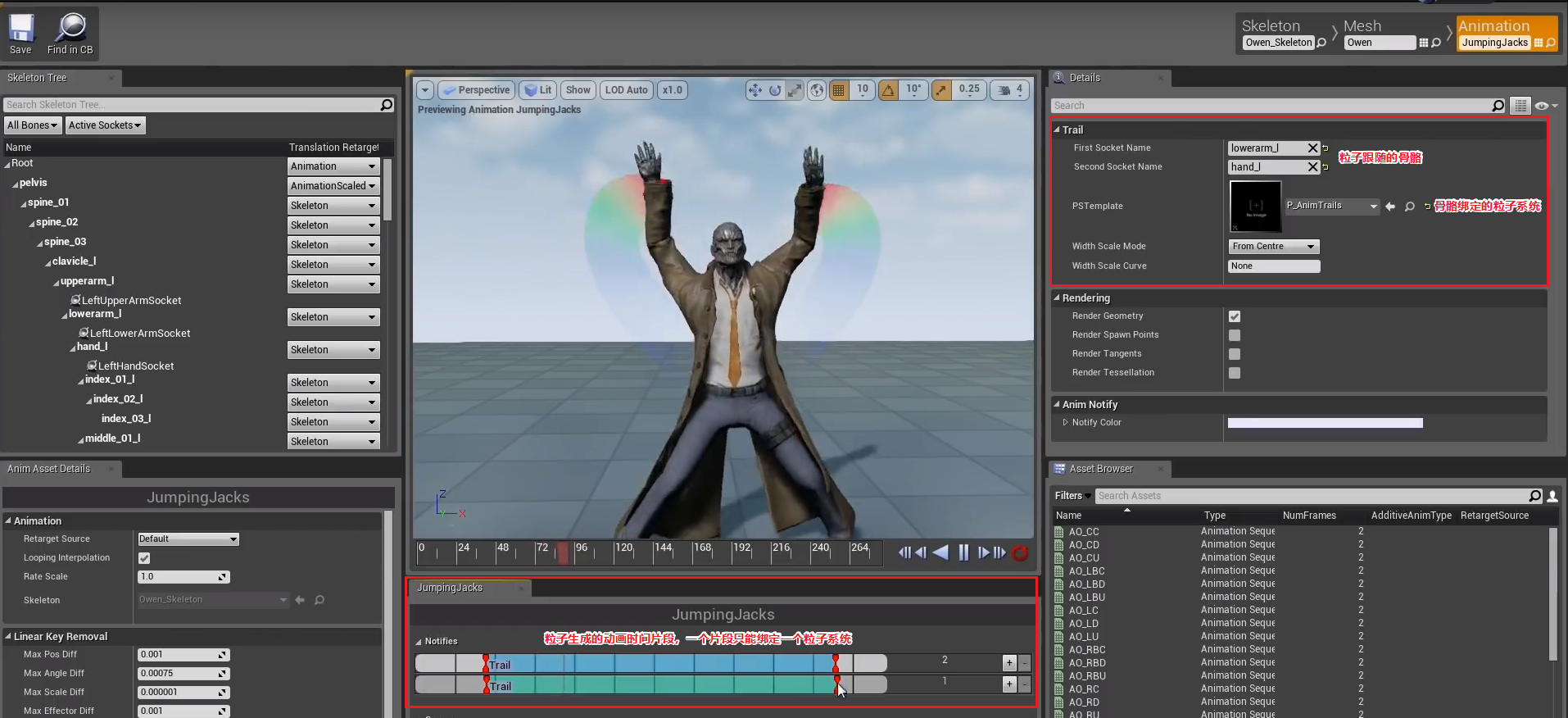Toggle grid snapping icon in viewport toolbar
The width and height of the screenshot is (1568, 718).
838,90
